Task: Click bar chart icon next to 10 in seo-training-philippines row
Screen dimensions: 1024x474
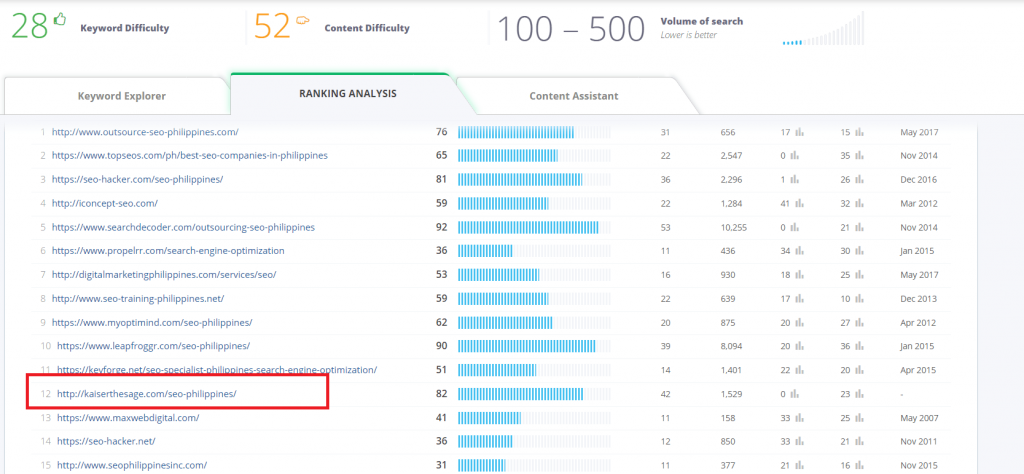Action: point(859,298)
